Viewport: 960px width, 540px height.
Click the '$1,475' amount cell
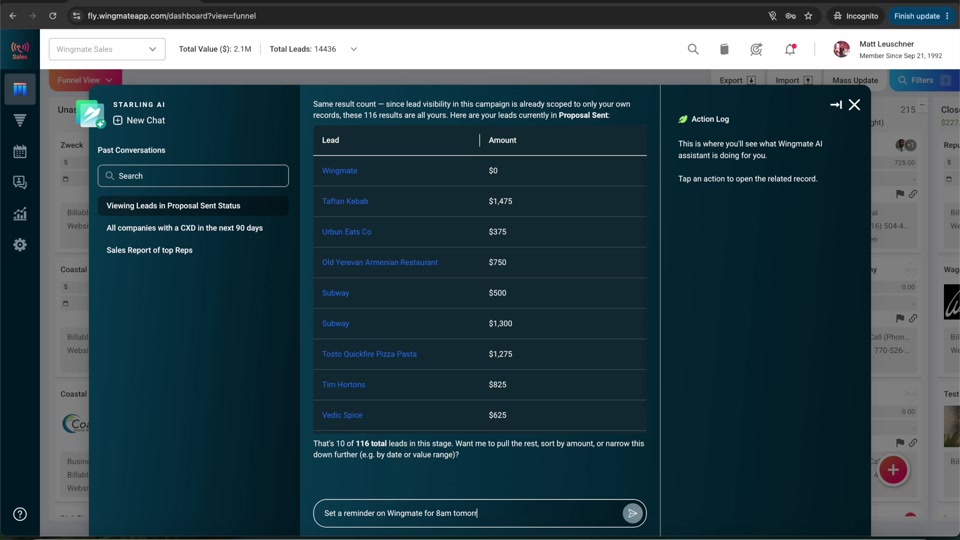pos(500,201)
